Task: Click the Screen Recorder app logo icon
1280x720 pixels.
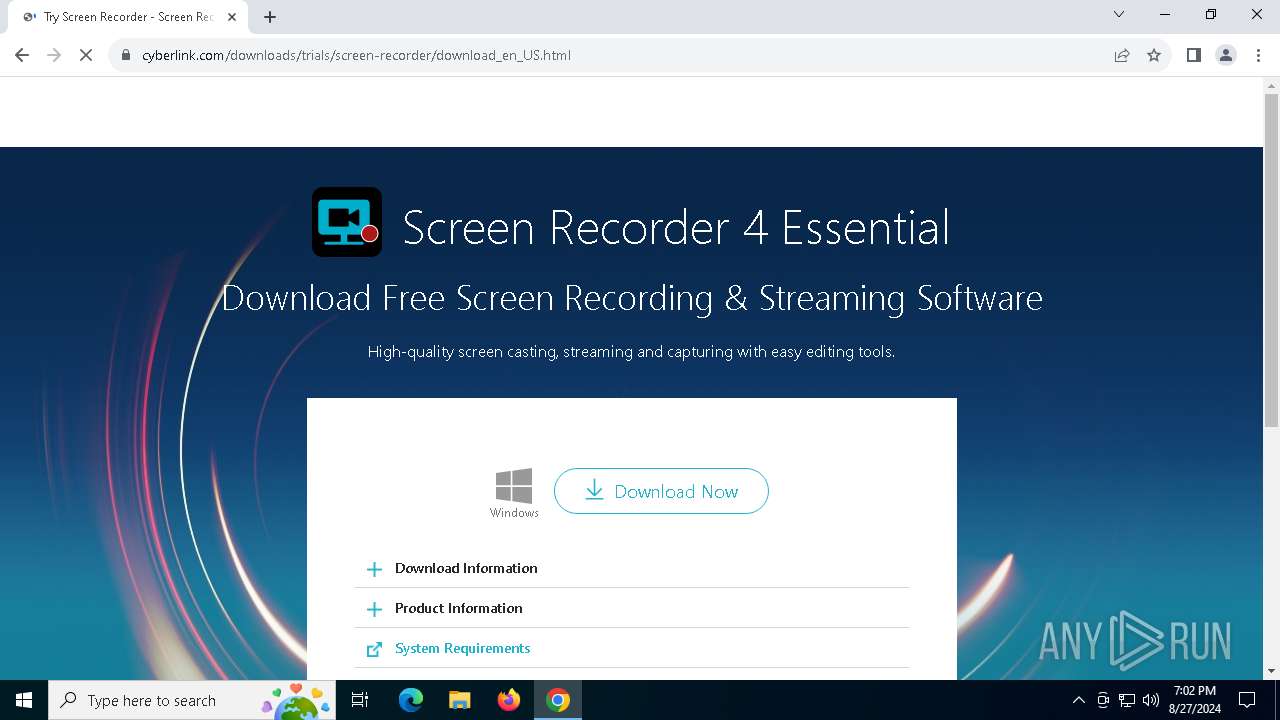Action: pyautogui.click(x=347, y=222)
